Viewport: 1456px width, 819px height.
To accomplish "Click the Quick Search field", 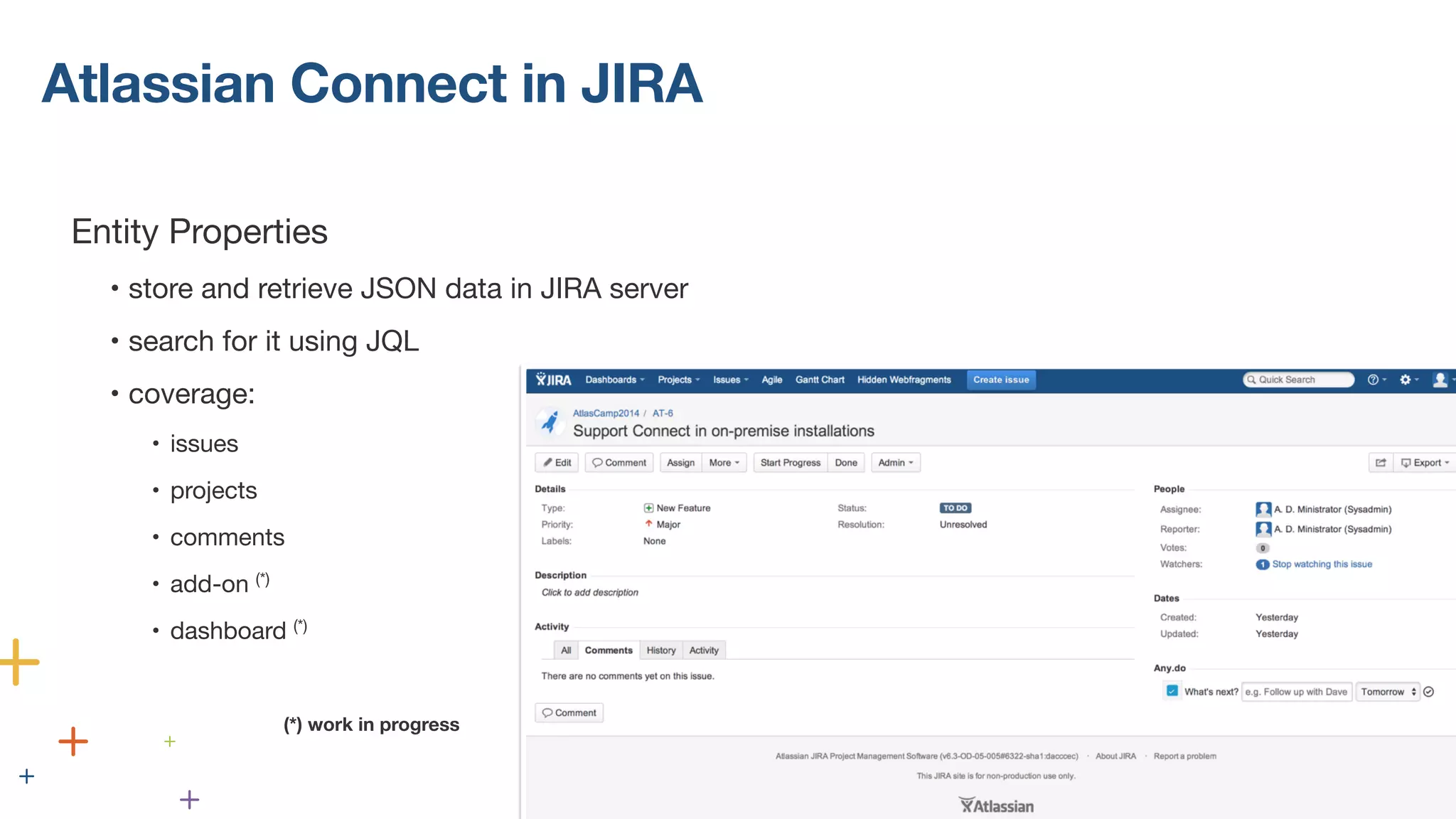I will (x=1298, y=380).
